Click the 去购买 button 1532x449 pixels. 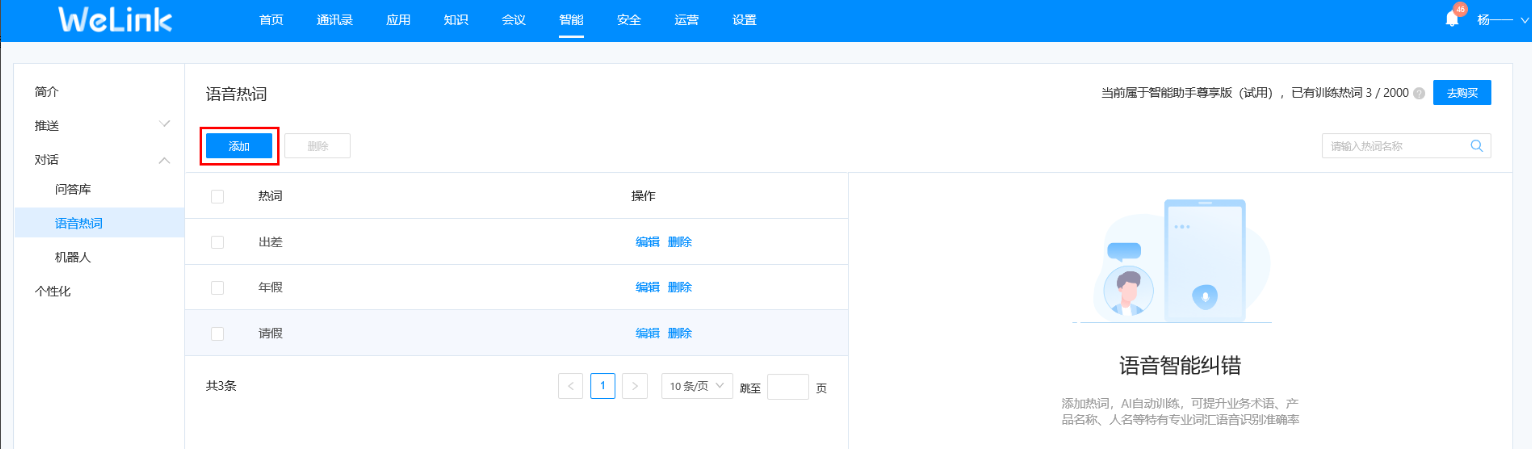pos(1461,92)
